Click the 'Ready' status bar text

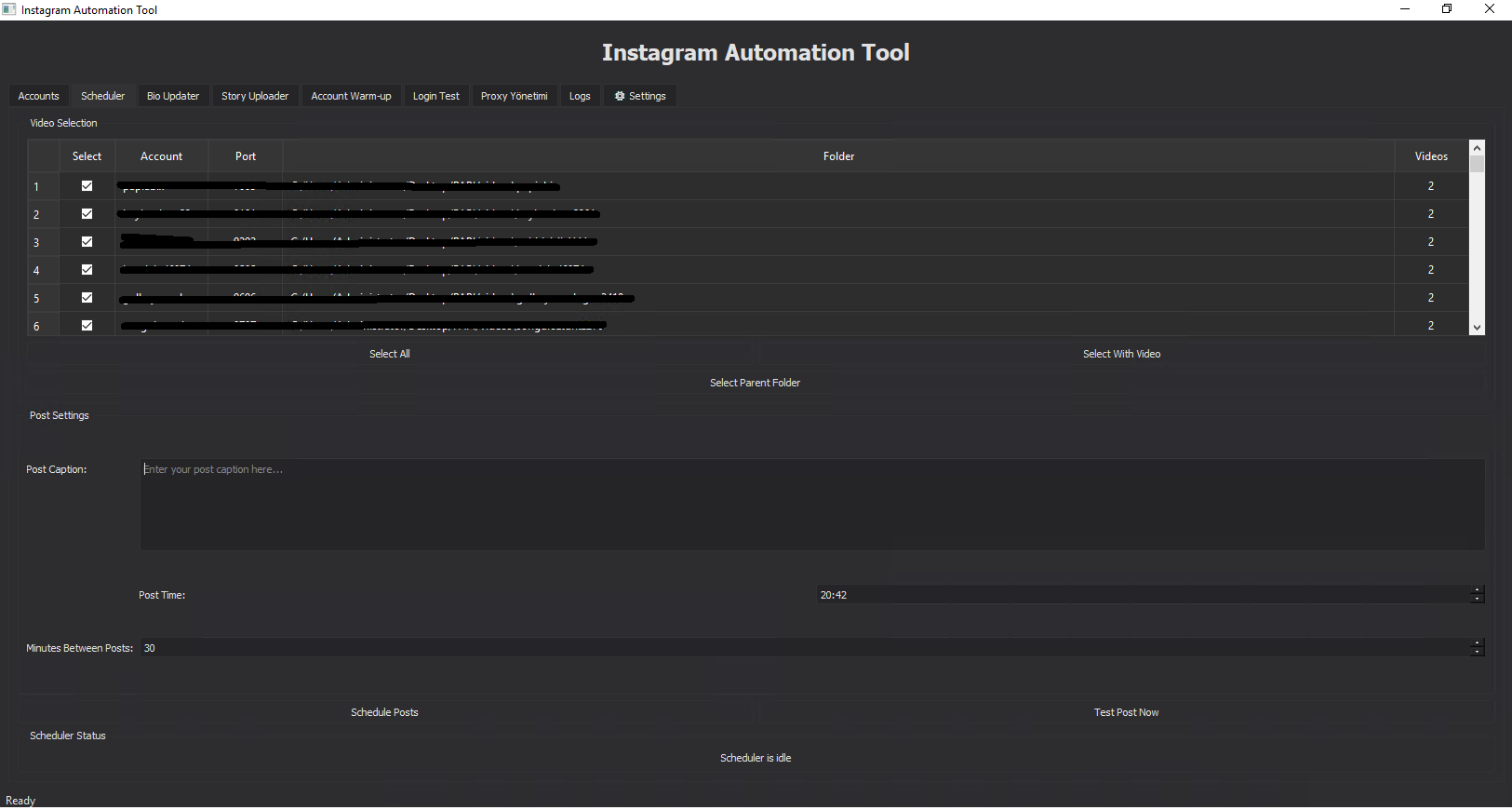pos(20,801)
